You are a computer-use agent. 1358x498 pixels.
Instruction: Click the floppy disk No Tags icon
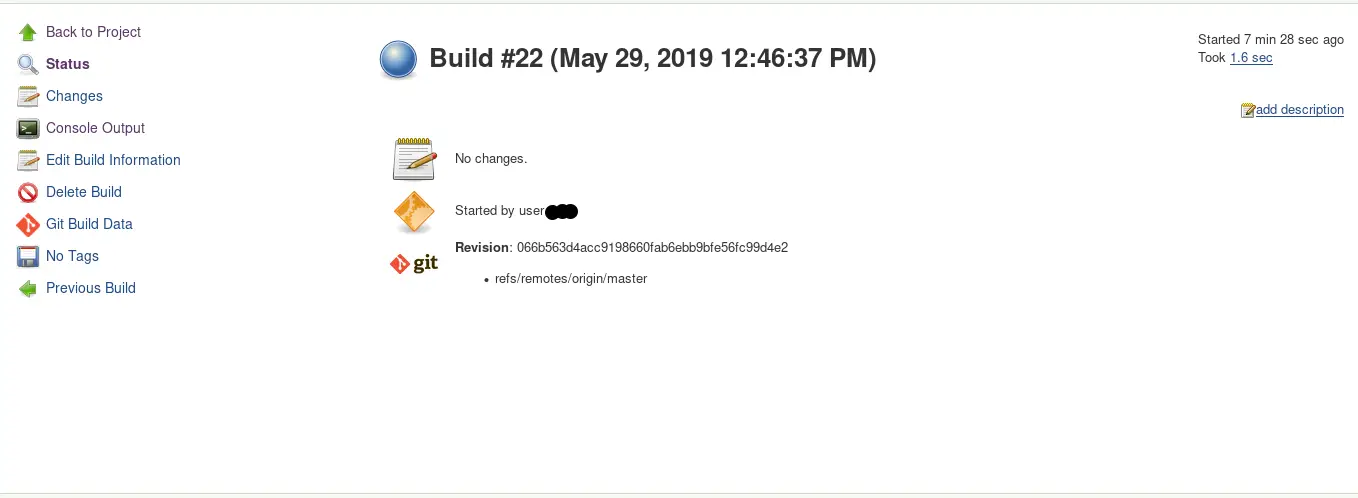[28, 256]
